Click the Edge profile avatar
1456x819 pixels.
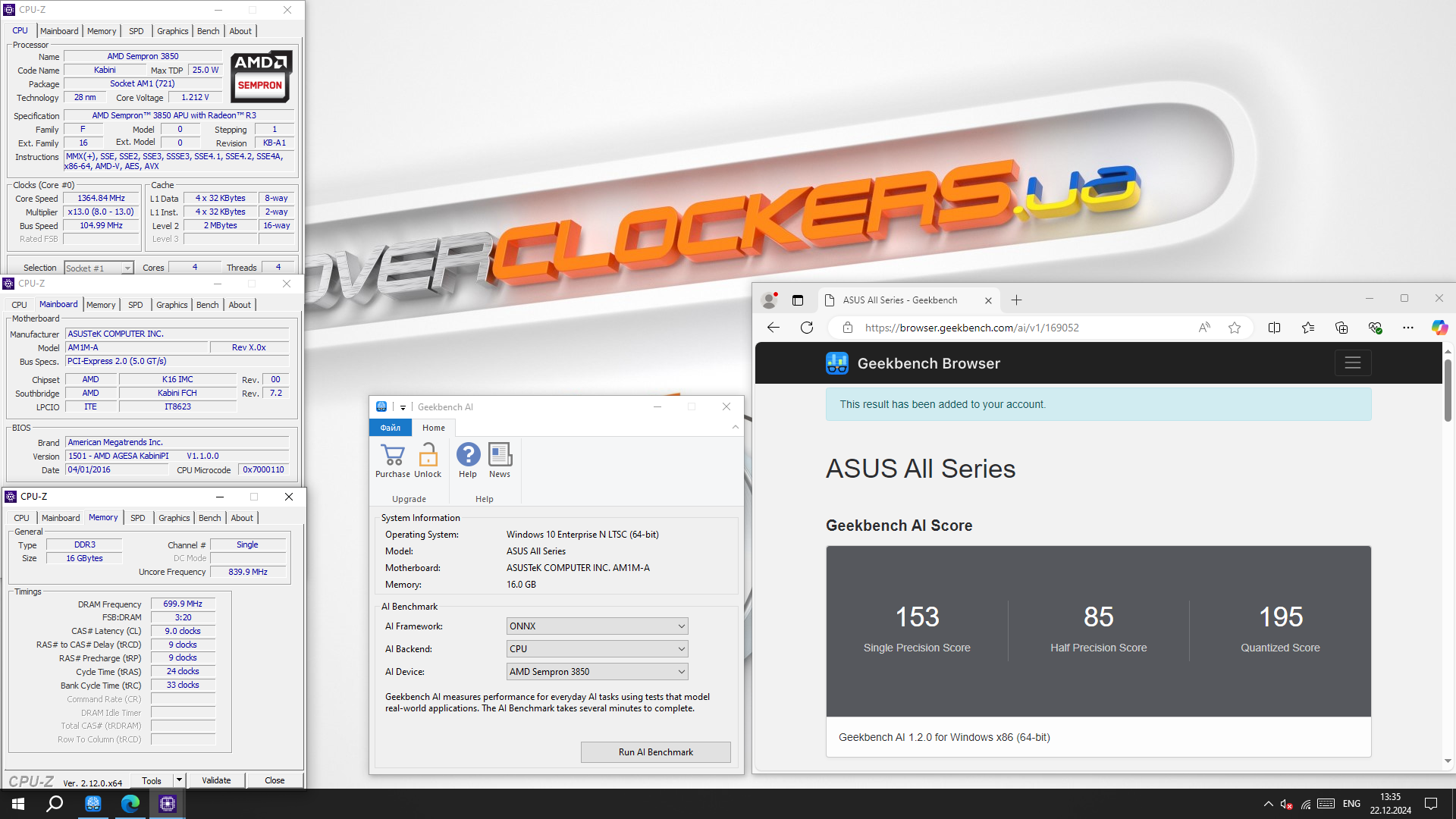[x=770, y=300]
